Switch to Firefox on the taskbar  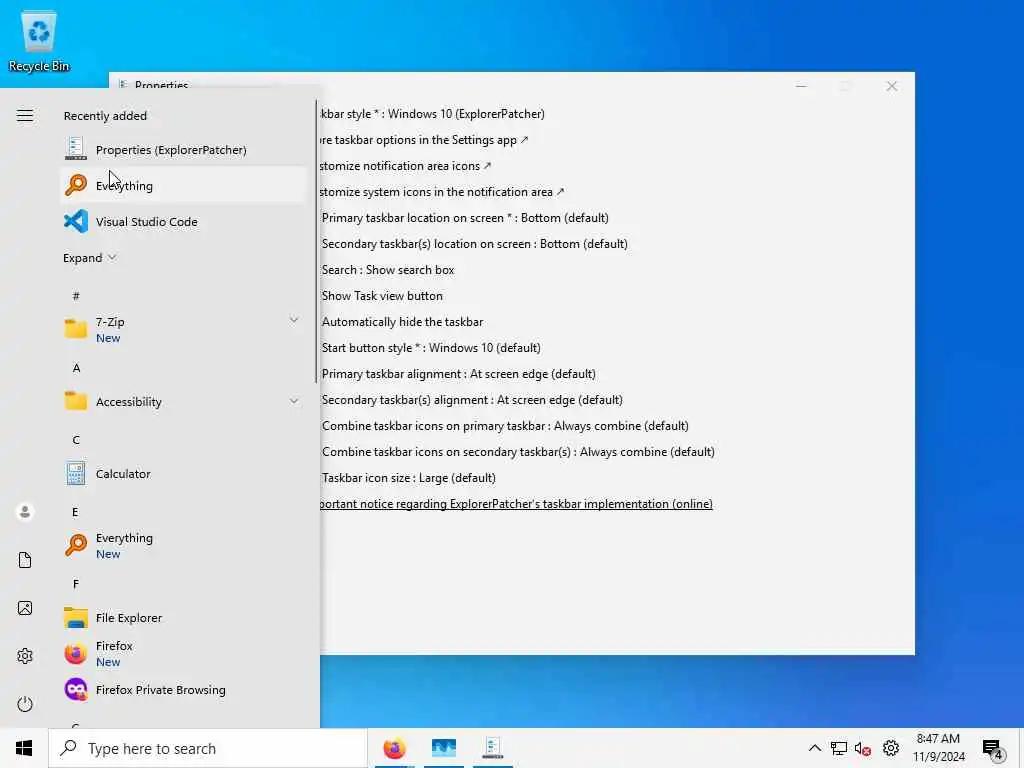coord(394,748)
